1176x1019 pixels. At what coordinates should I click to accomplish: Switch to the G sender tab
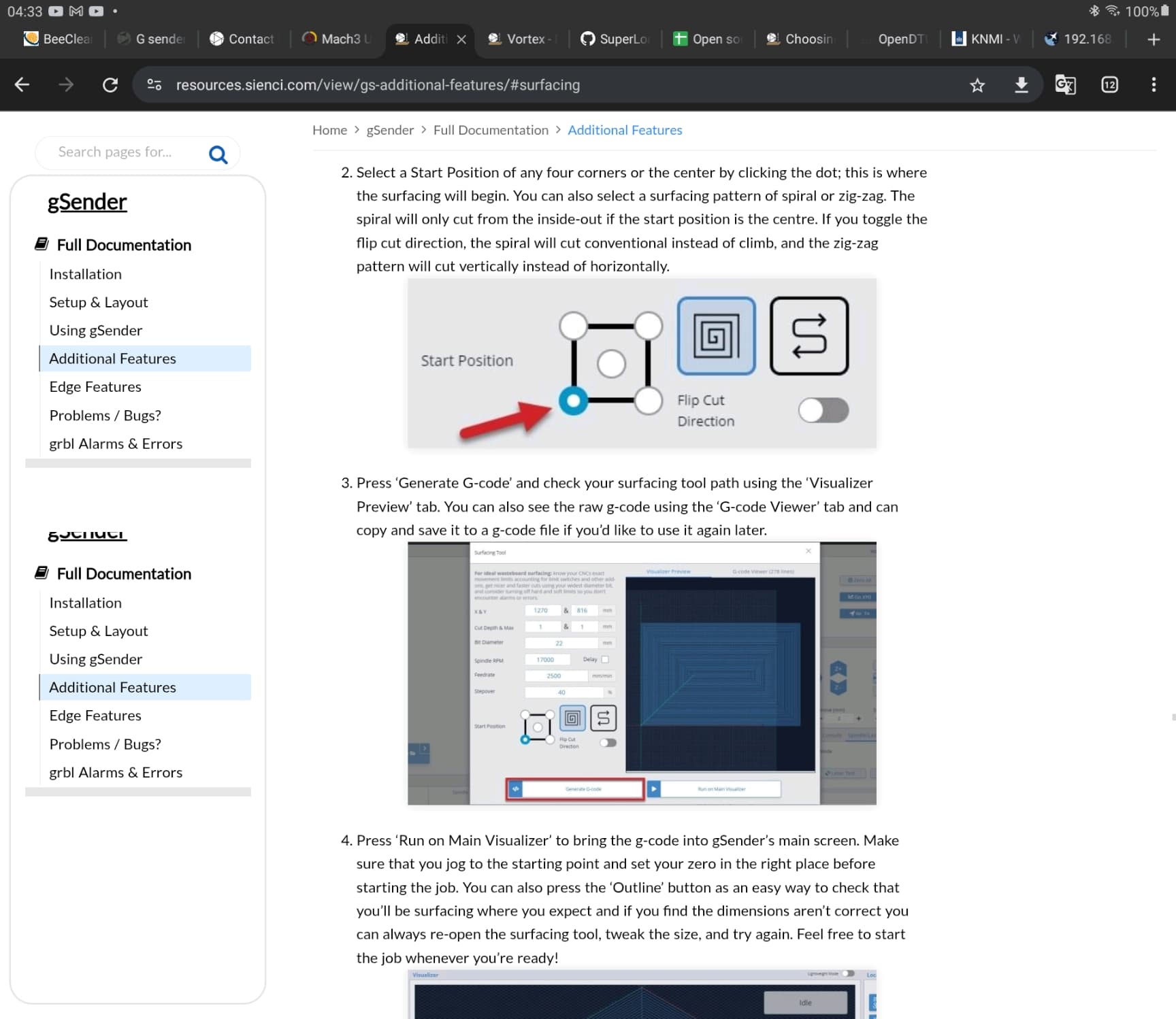point(151,39)
